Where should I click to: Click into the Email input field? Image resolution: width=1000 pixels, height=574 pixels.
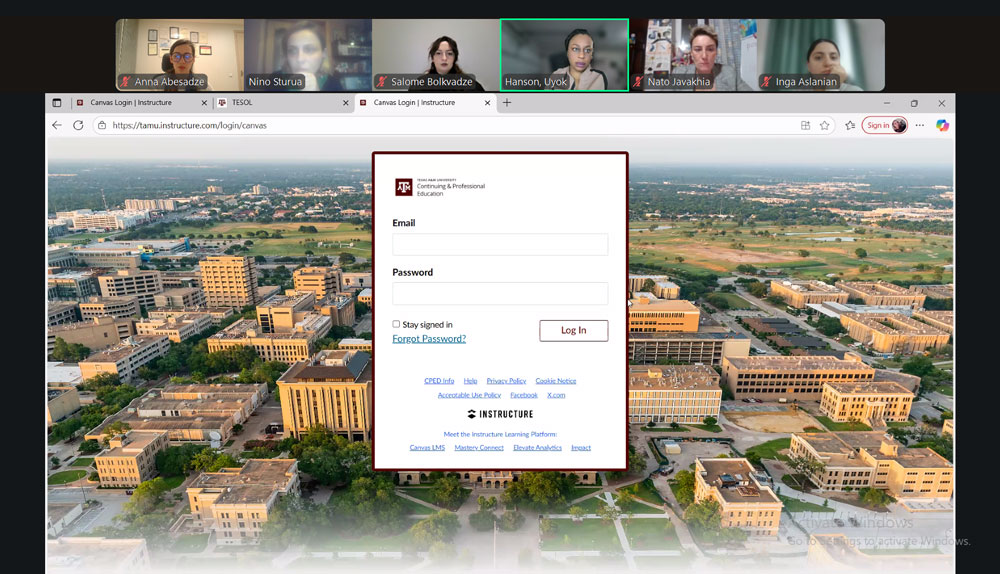click(x=500, y=245)
